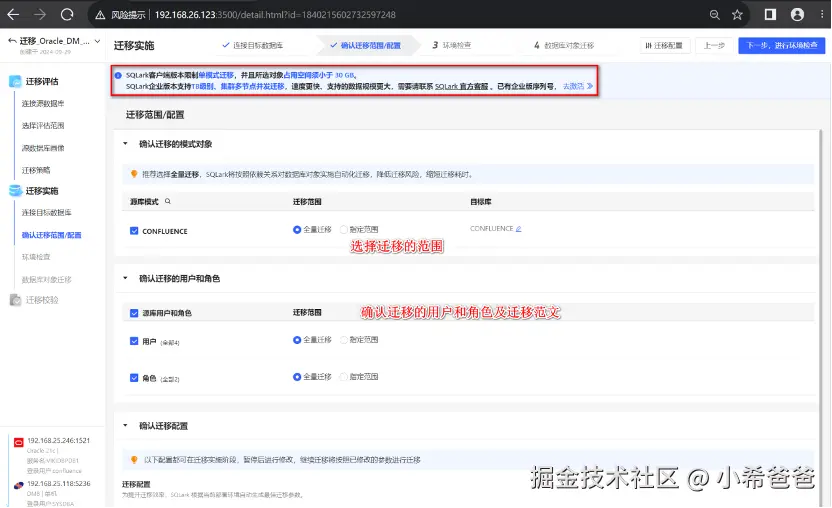
Task: Click the DM8 target connection icon
Action: point(19,485)
